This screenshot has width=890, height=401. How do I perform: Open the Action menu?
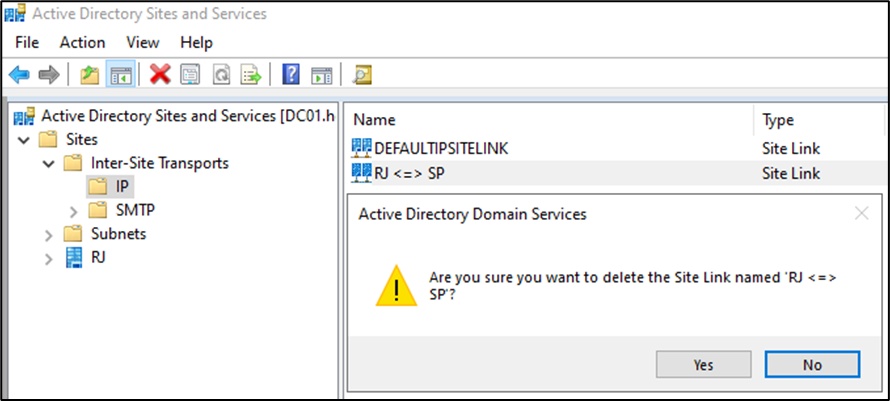(82, 42)
